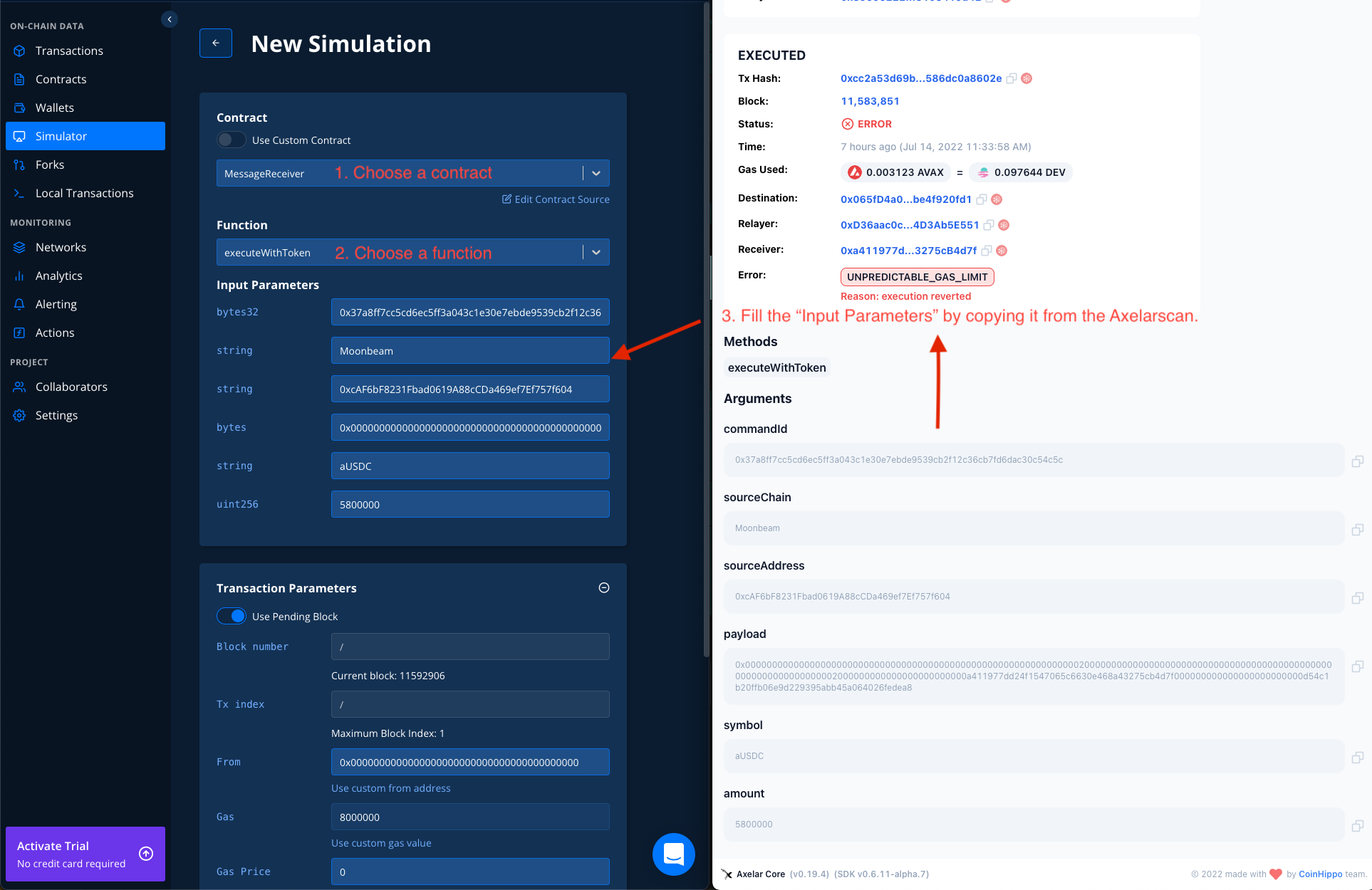Click the Activate Trial upload arrow icon
The height and width of the screenshot is (890, 1372).
[x=146, y=854]
